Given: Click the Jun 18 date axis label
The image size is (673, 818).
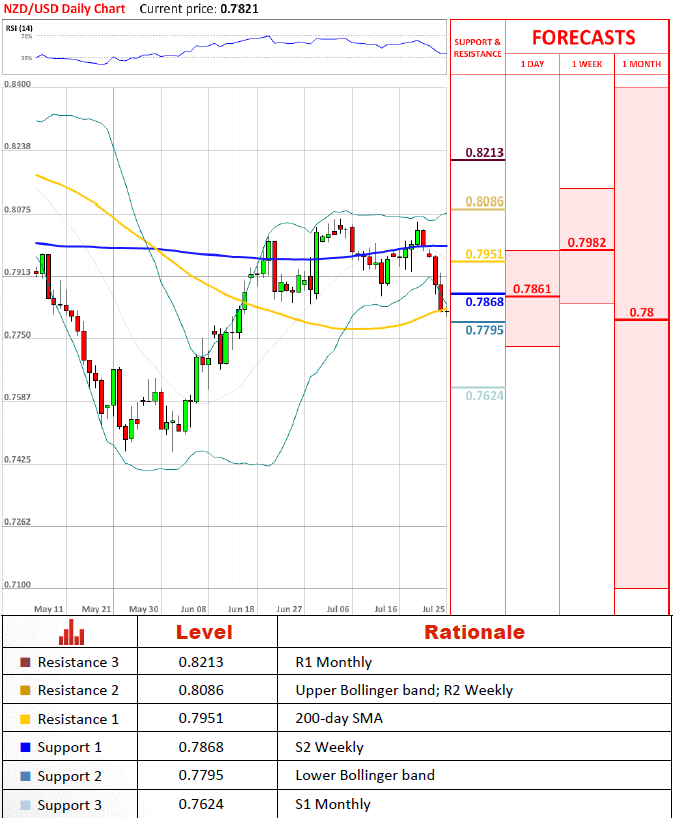Looking at the screenshot, I should pos(241,609).
